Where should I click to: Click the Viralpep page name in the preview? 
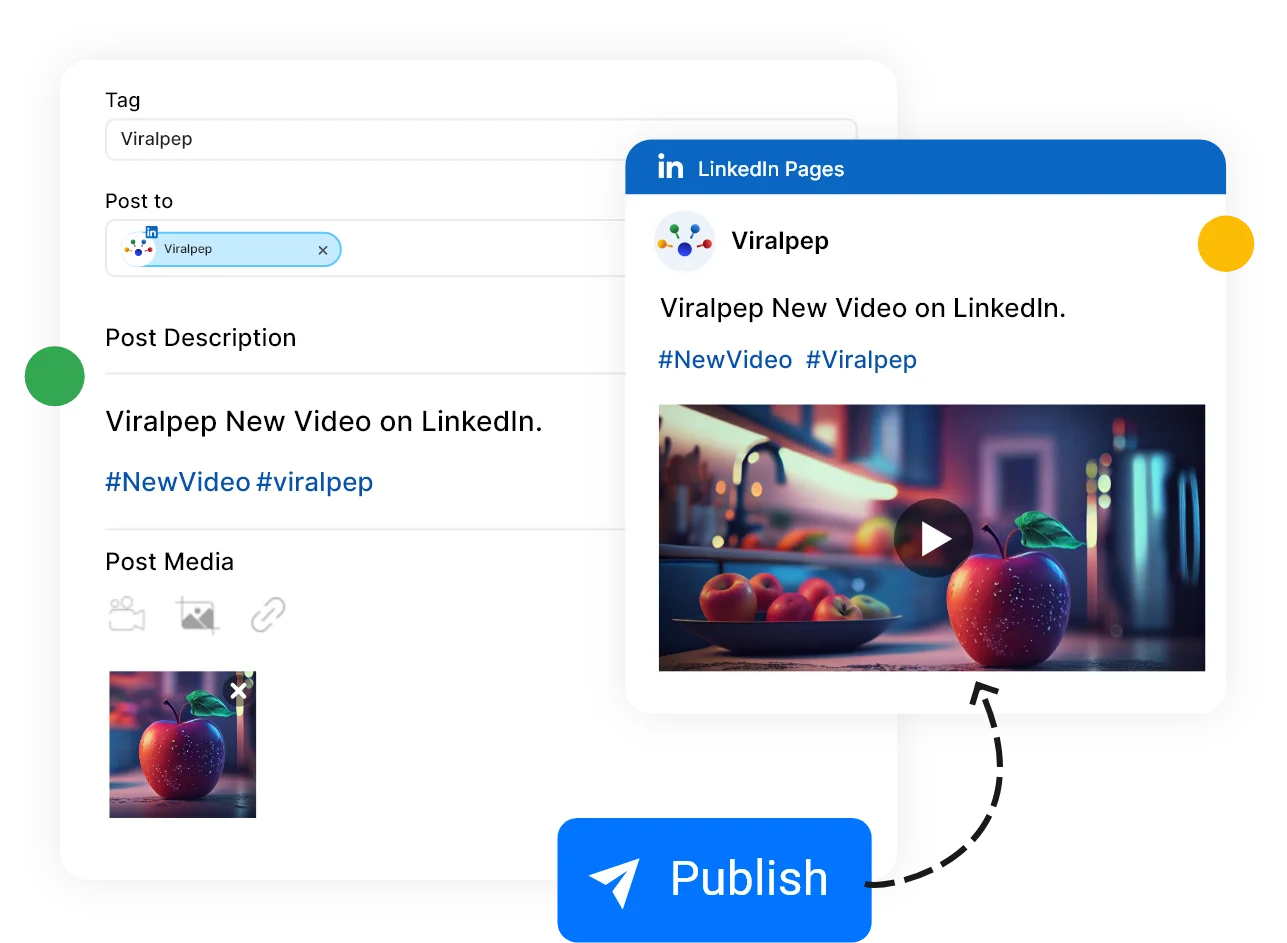click(780, 241)
